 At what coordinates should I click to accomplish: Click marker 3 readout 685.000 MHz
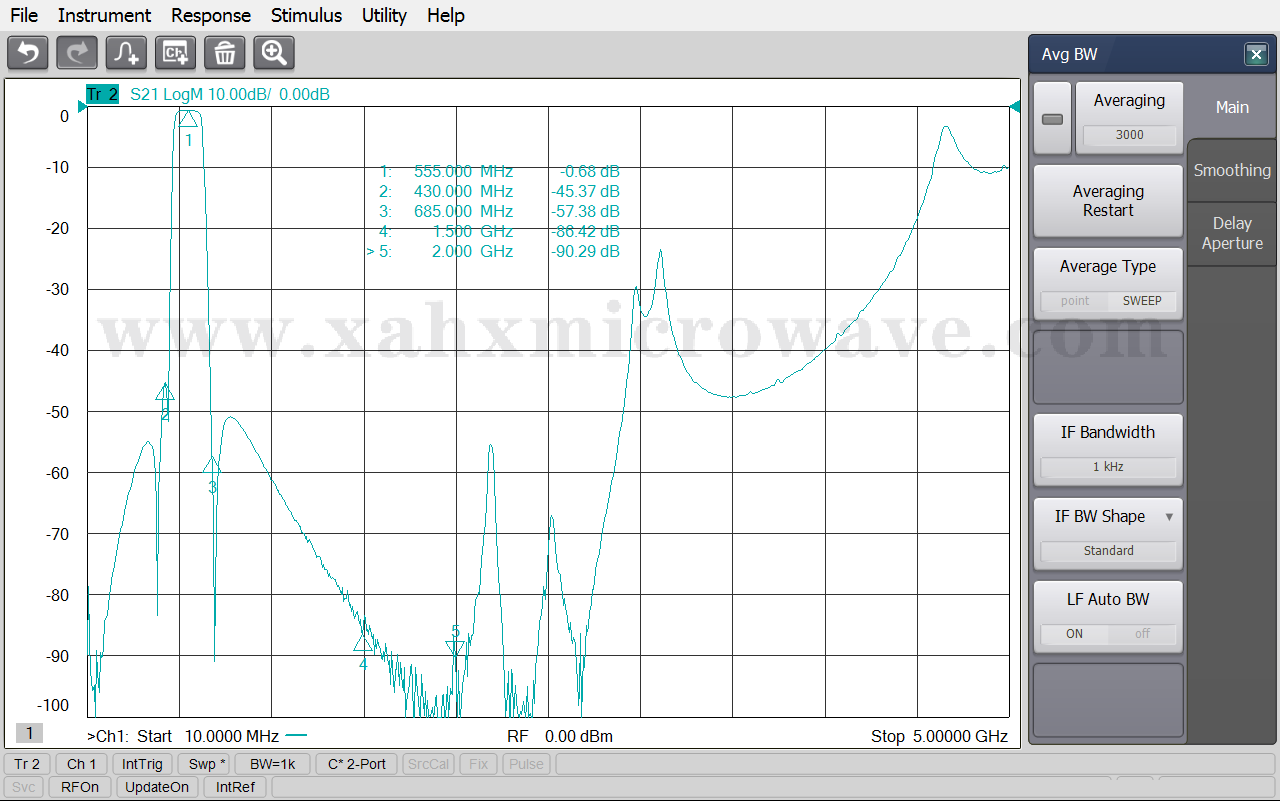(463, 212)
